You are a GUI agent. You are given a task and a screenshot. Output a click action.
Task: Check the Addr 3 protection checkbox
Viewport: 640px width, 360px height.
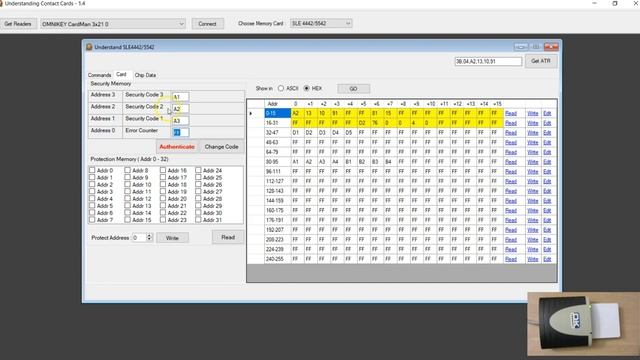point(92,191)
